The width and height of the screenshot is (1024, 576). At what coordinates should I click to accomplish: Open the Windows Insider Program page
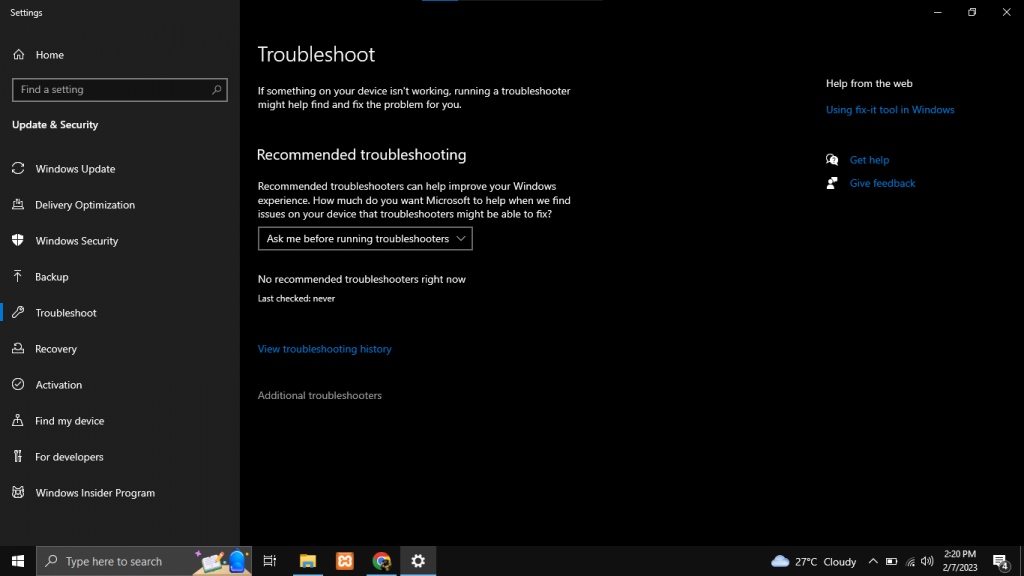[x=95, y=492]
